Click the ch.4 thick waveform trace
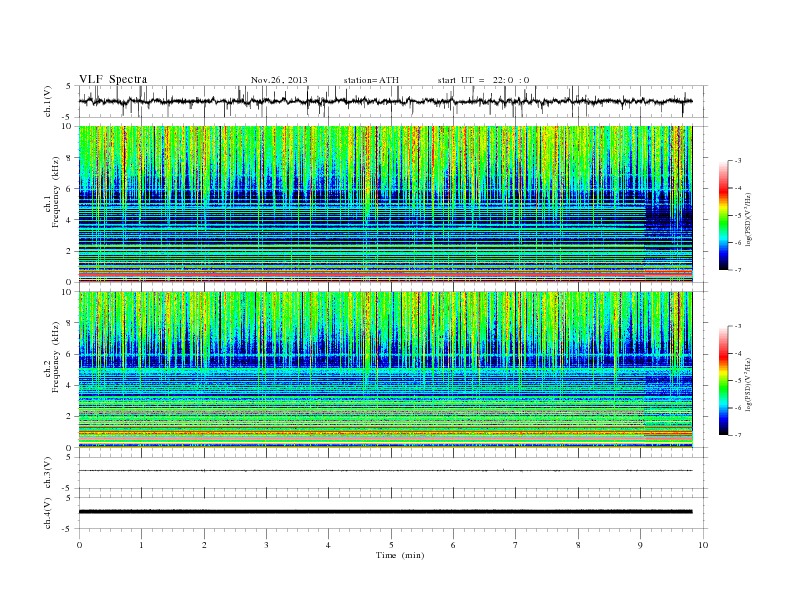Screen dimensions: 792x612 tap(385, 512)
